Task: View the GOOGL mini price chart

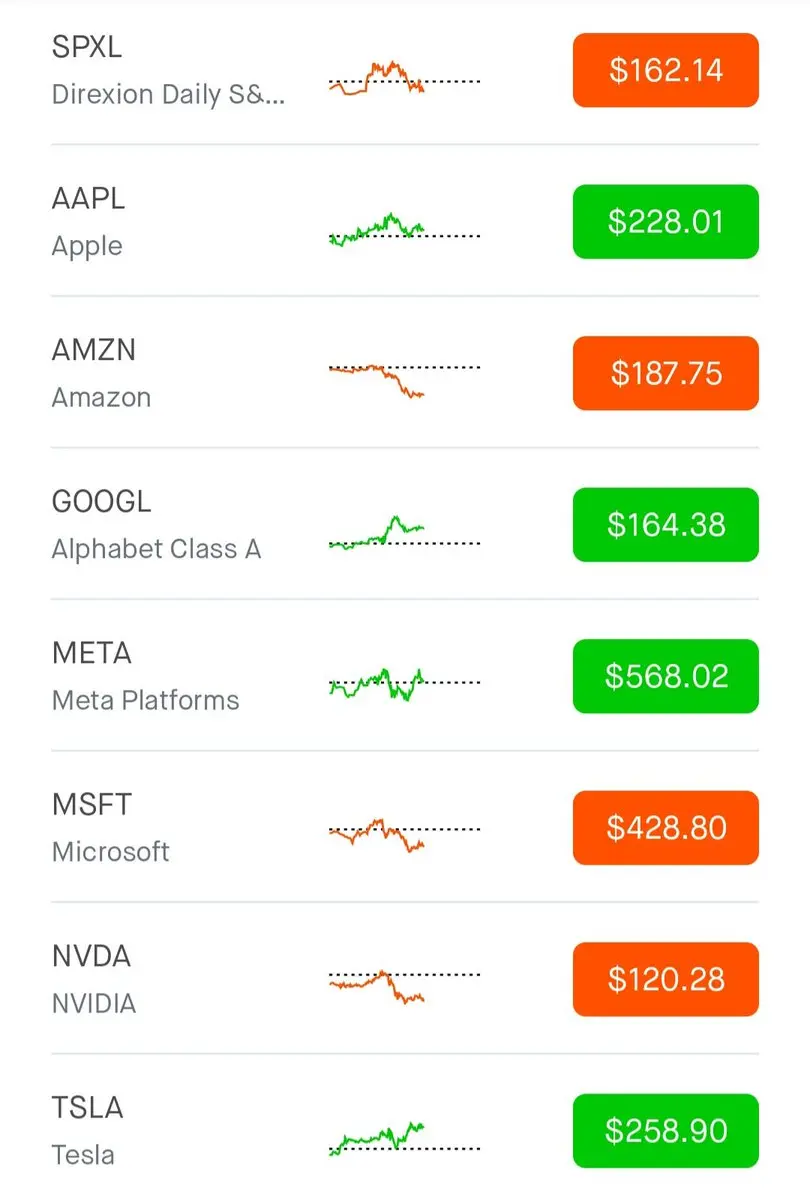Action: coord(404,532)
